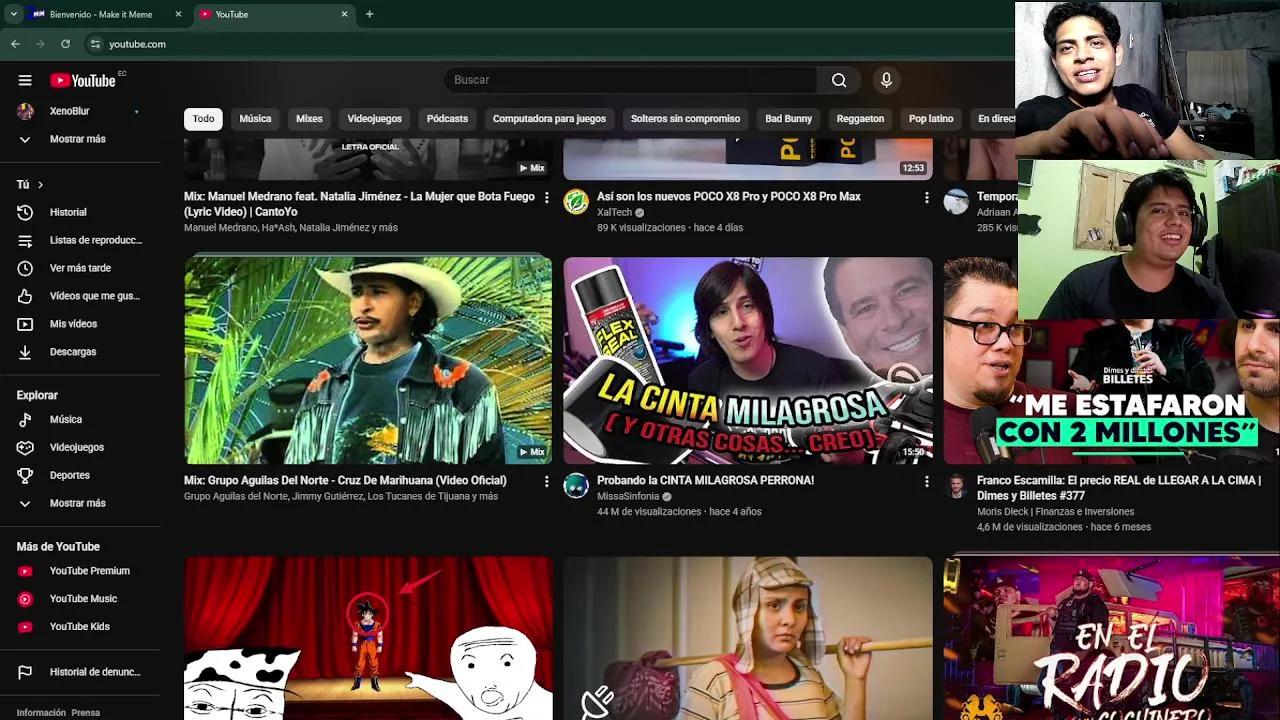The height and width of the screenshot is (720, 1280).
Task: Click Prensa footer link
Action: click(85, 713)
